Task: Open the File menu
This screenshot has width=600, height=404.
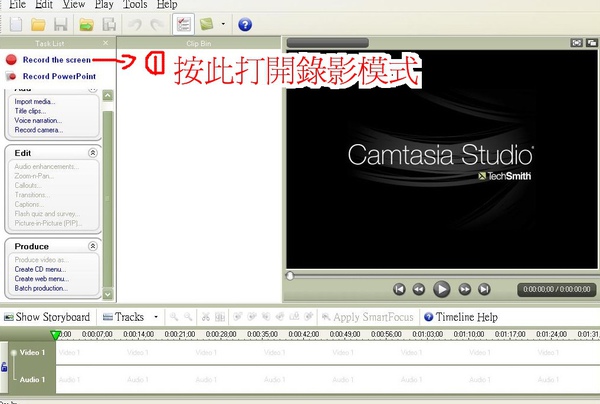Action: (x=18, y=5)
